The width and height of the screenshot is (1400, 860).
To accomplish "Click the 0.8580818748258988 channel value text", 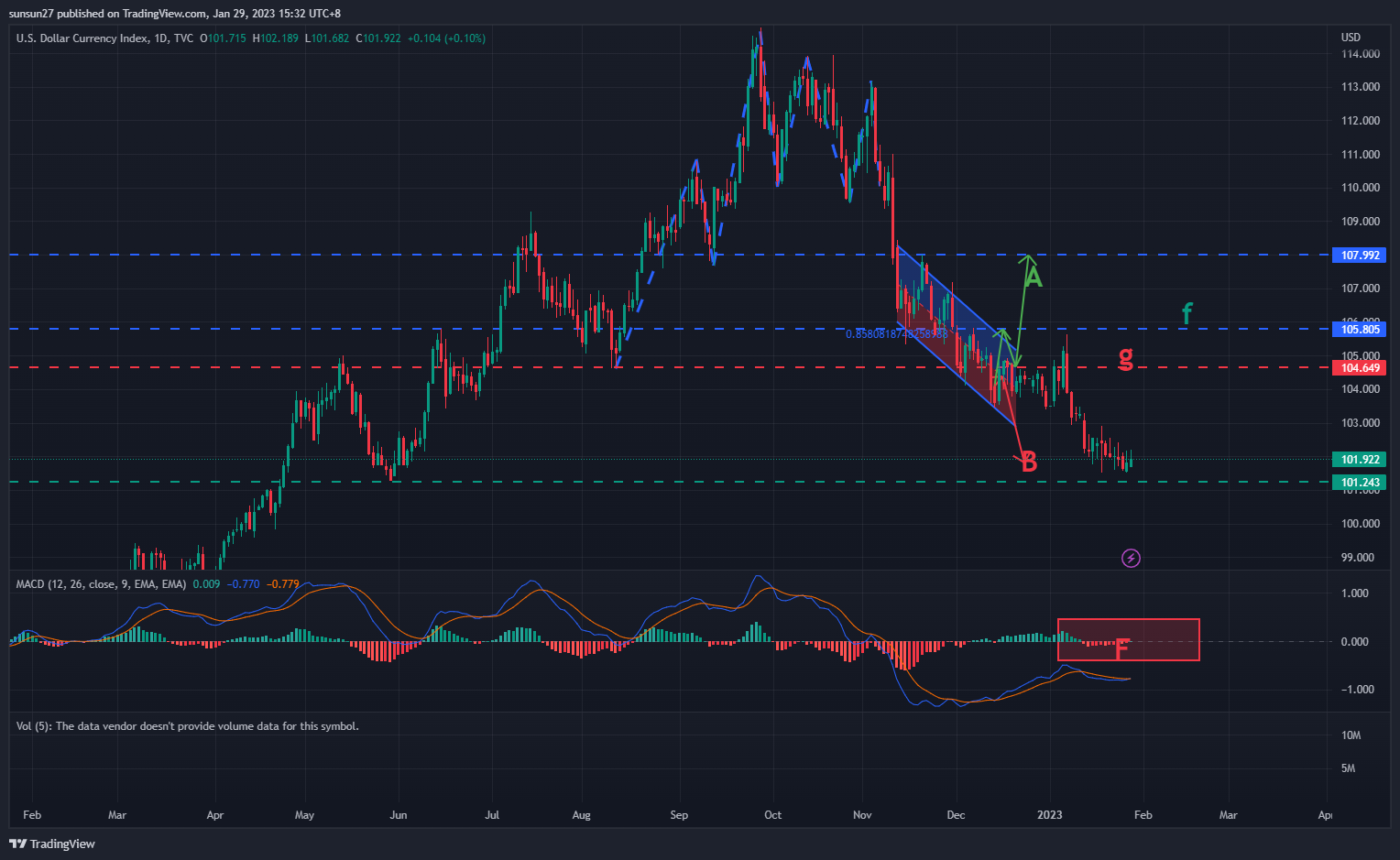I will [896, 334].
